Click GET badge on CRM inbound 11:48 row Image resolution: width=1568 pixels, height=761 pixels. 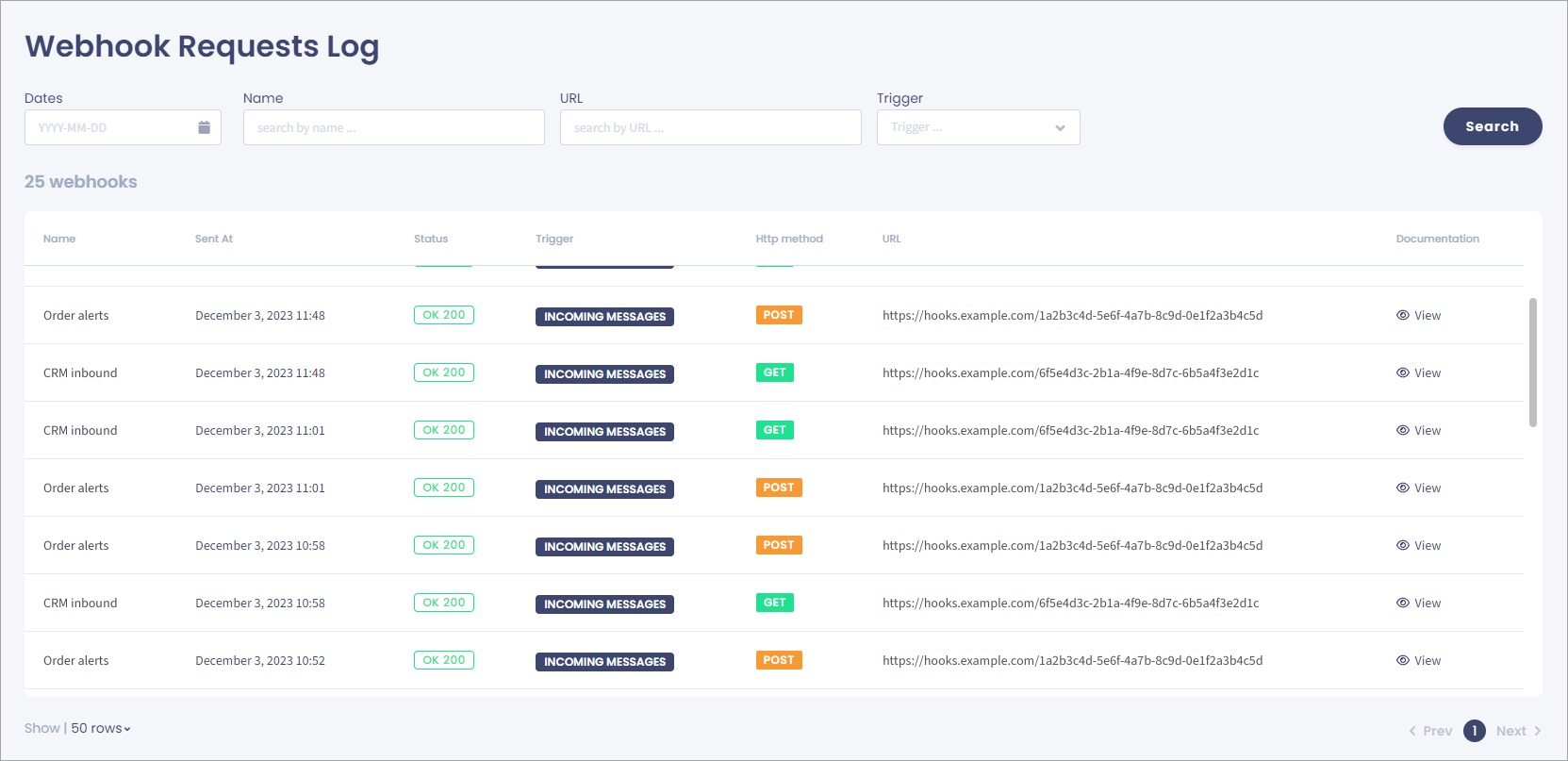(x=775, y=372)
